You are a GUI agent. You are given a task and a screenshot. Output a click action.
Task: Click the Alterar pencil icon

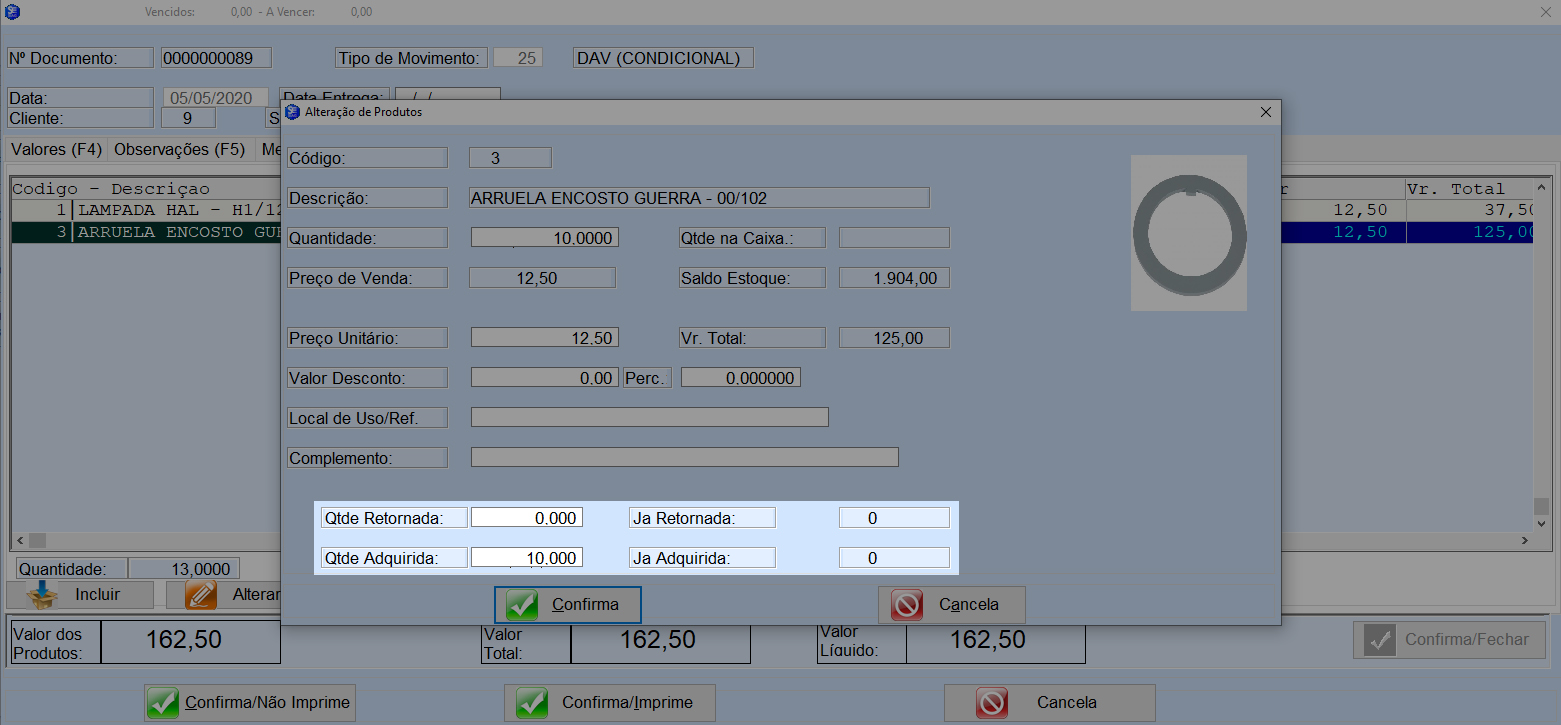click(x=202, y=594)
